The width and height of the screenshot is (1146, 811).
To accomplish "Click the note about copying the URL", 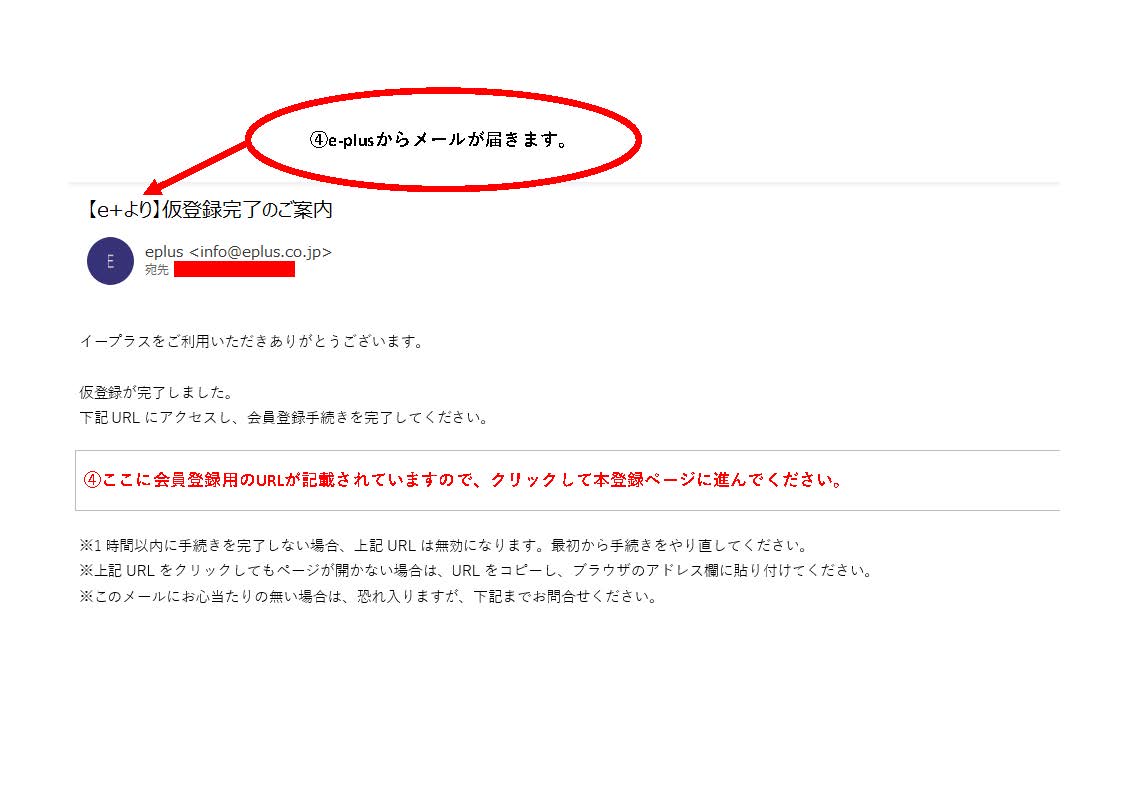I will pos(477,571).
